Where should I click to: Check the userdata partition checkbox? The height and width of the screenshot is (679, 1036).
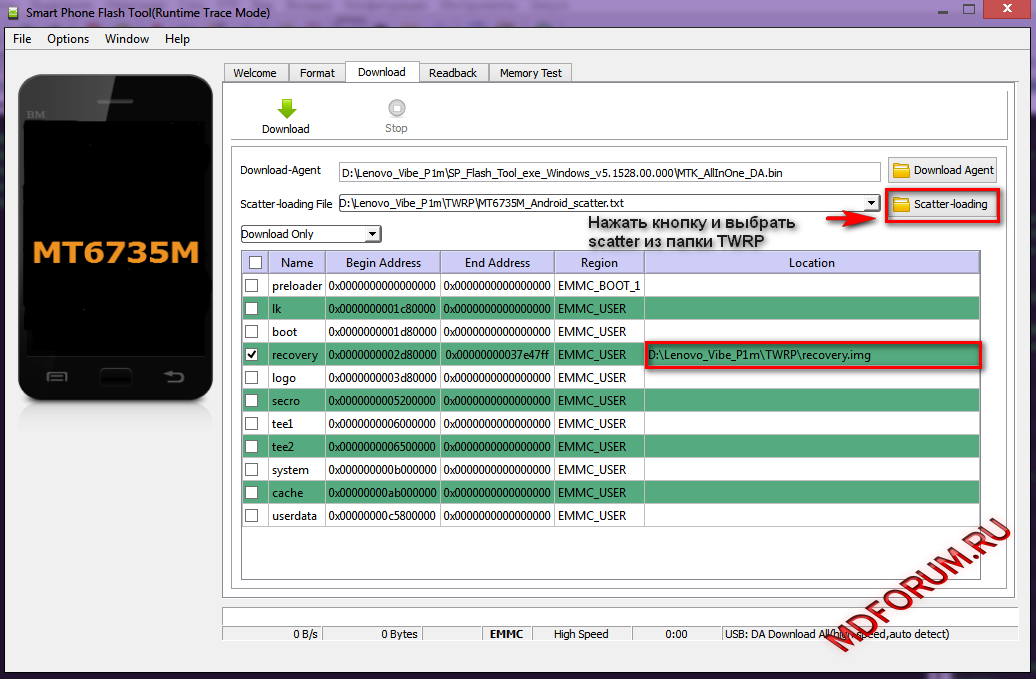252,515
